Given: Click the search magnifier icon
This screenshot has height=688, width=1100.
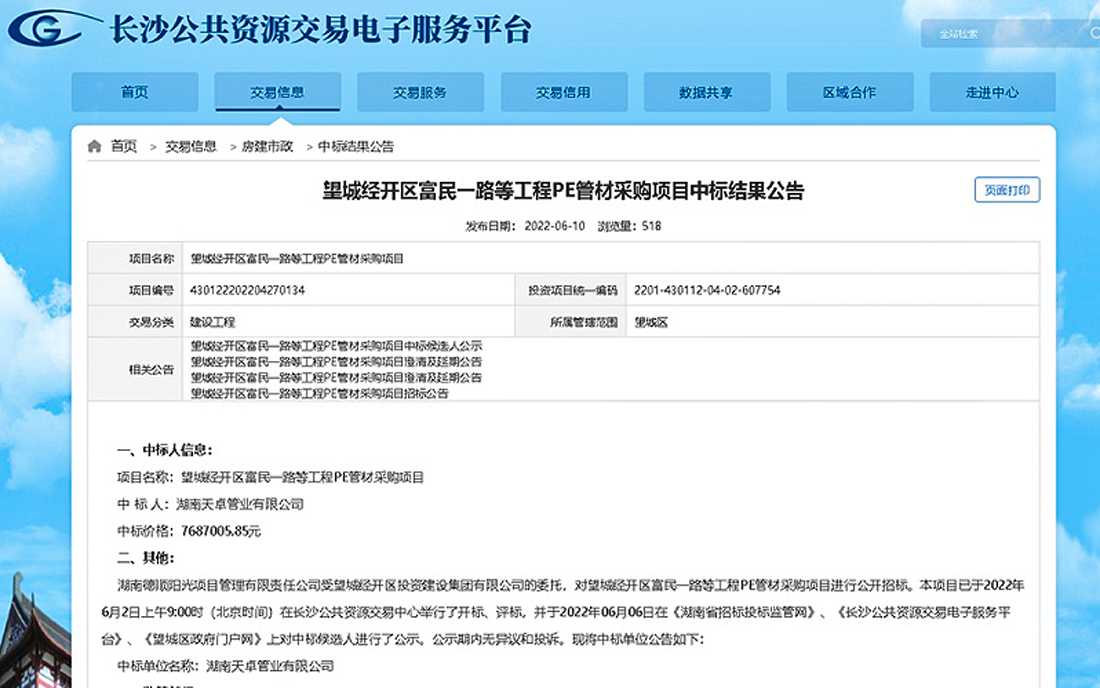Looking at the screenshot, I should point(1093,33).
